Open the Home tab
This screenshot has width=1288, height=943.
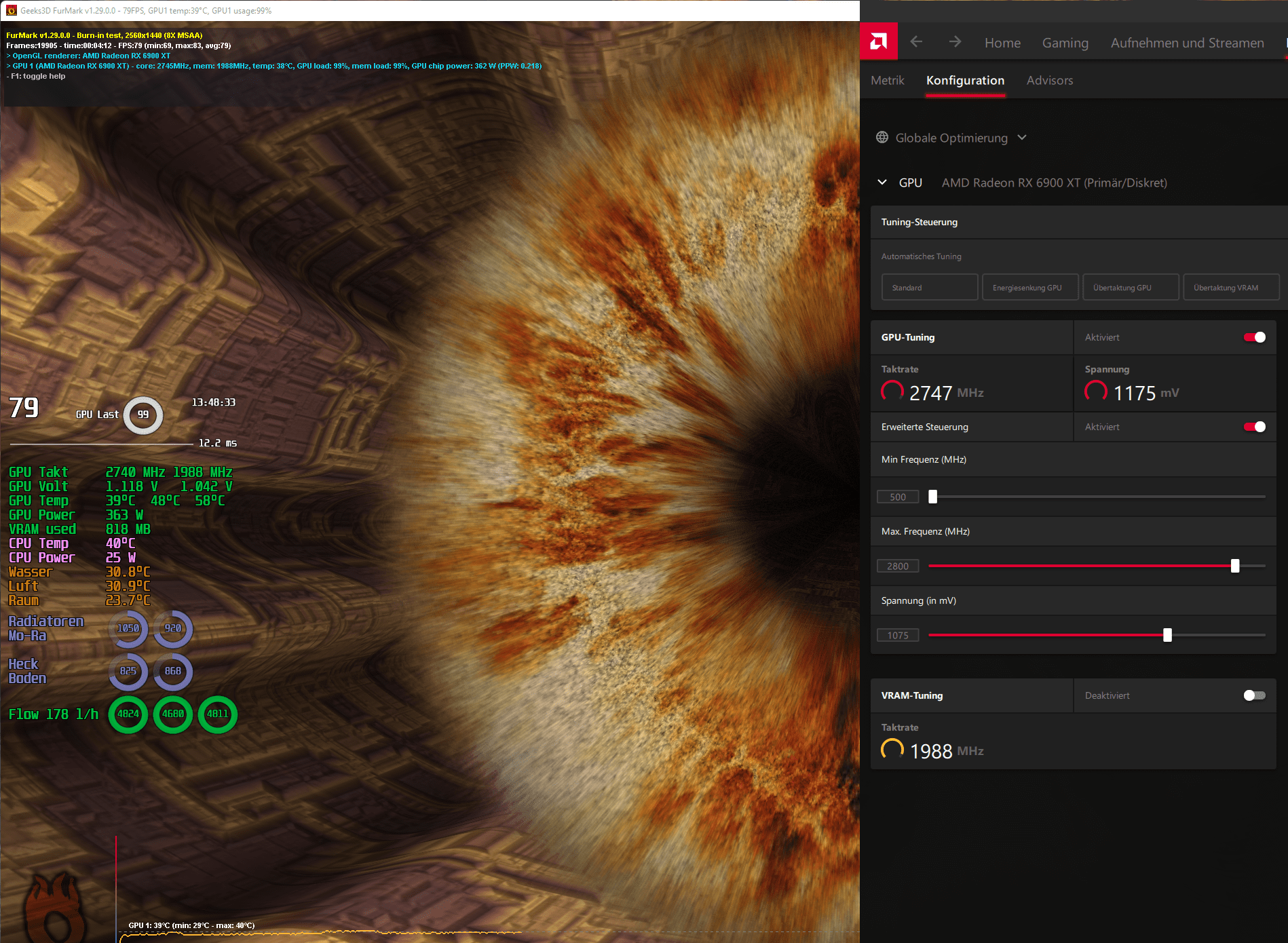click(1002, 43)
